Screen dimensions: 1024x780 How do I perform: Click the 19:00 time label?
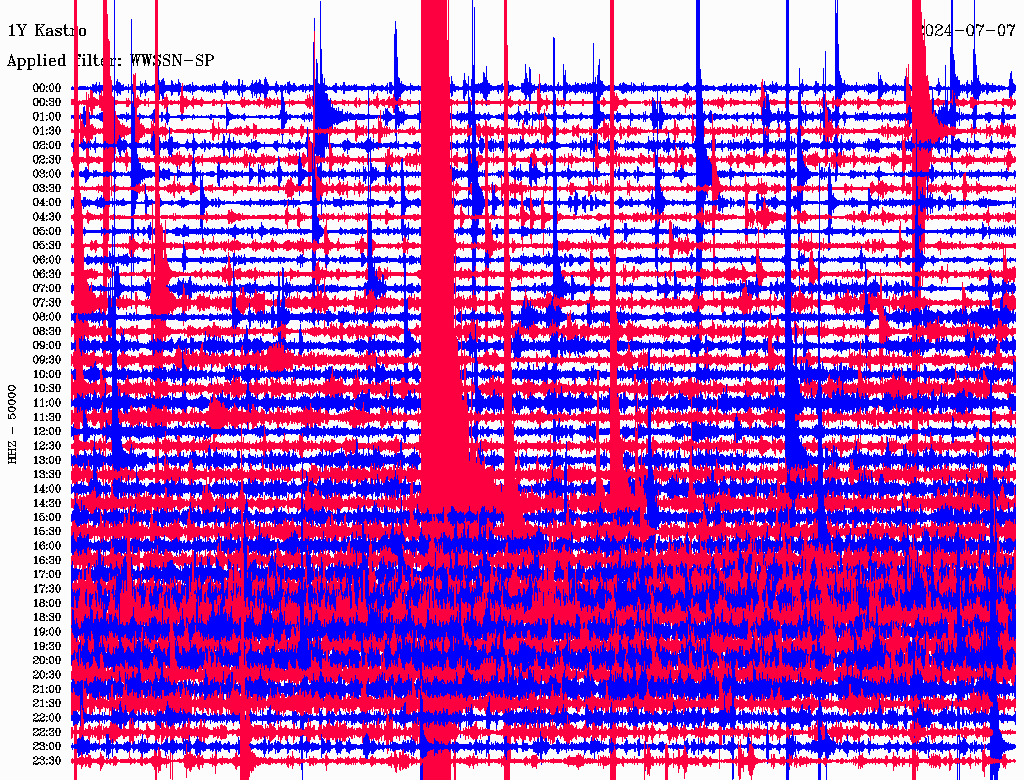coord(47,632)
